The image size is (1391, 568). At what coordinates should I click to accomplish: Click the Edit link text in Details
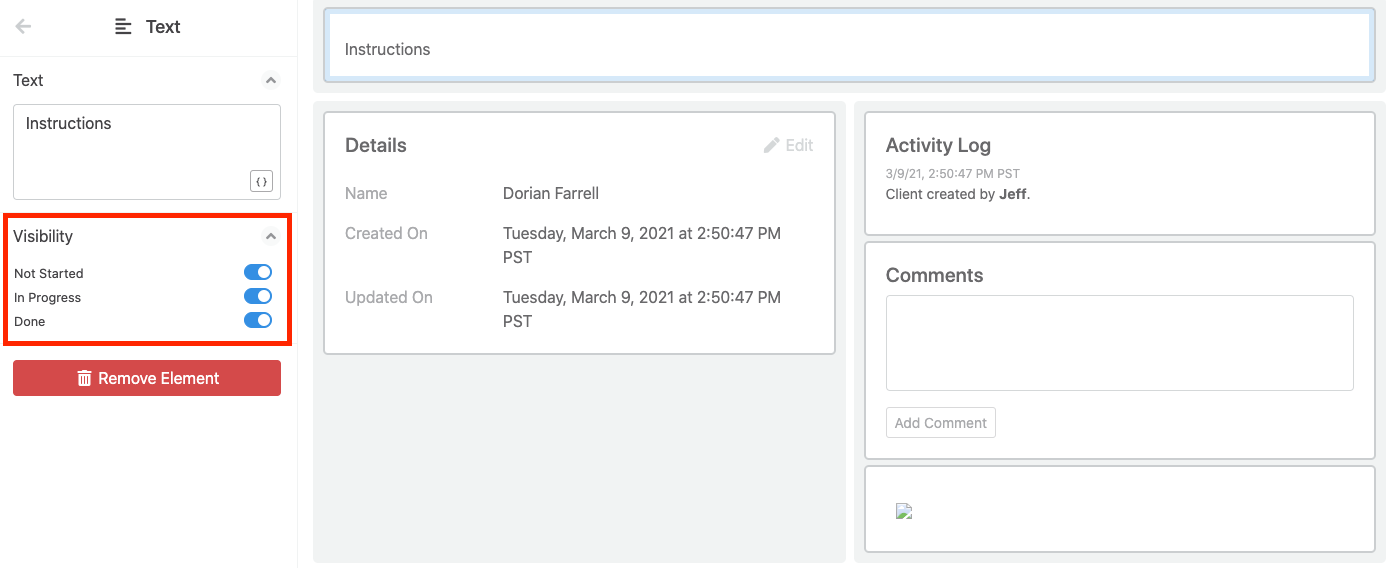click(x=799, y=146)
